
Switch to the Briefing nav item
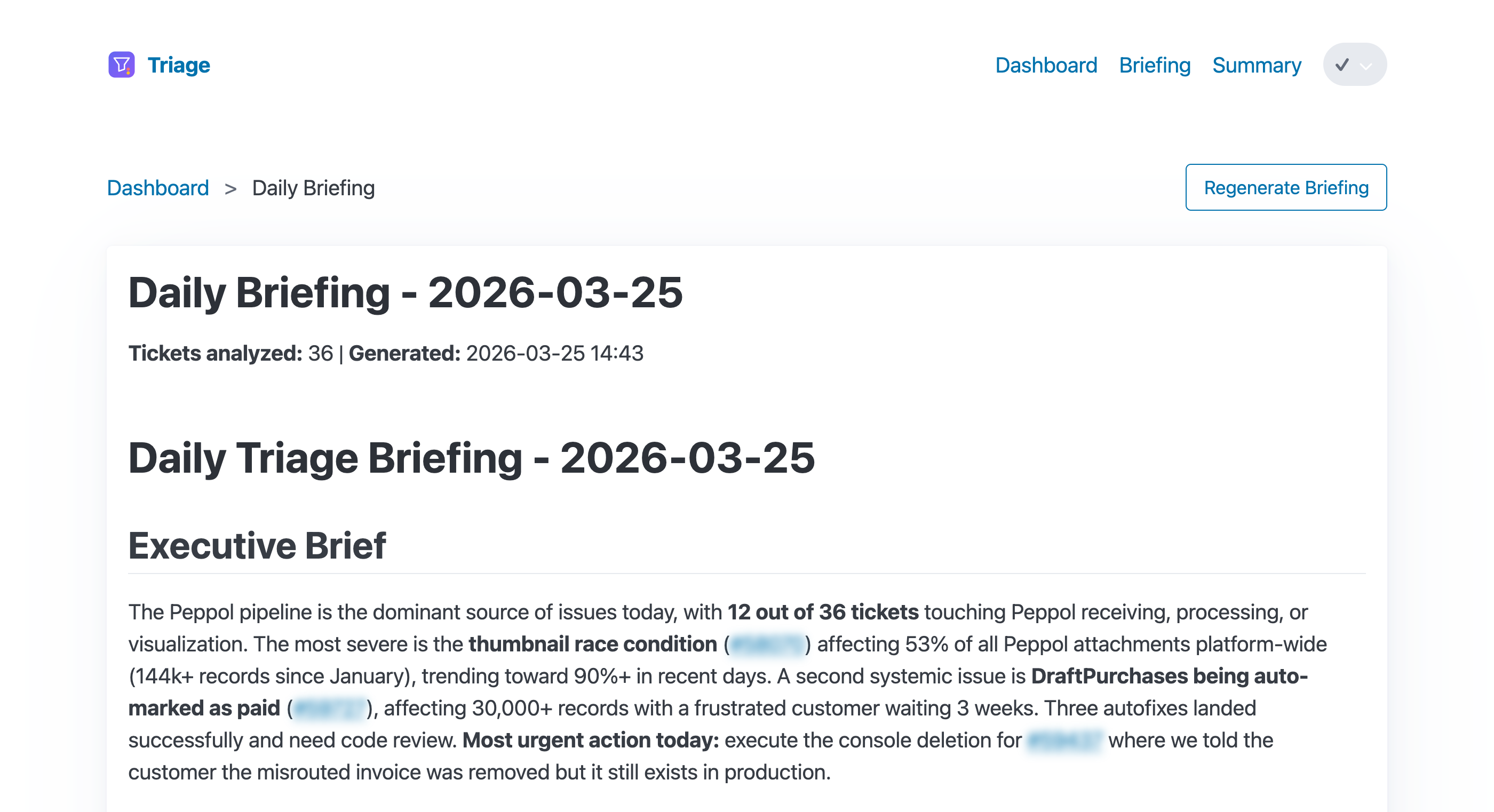point(1154,65)
